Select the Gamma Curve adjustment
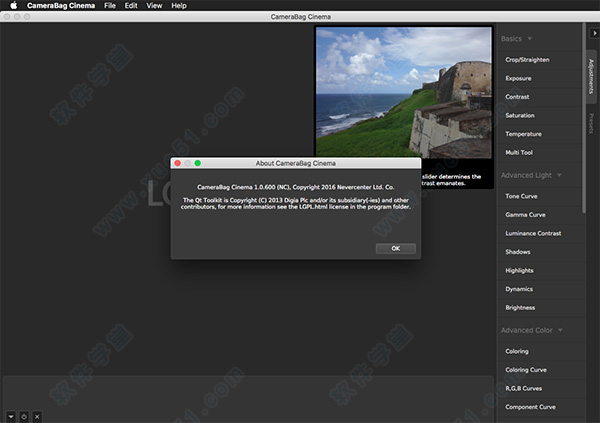 coord(540,215)
